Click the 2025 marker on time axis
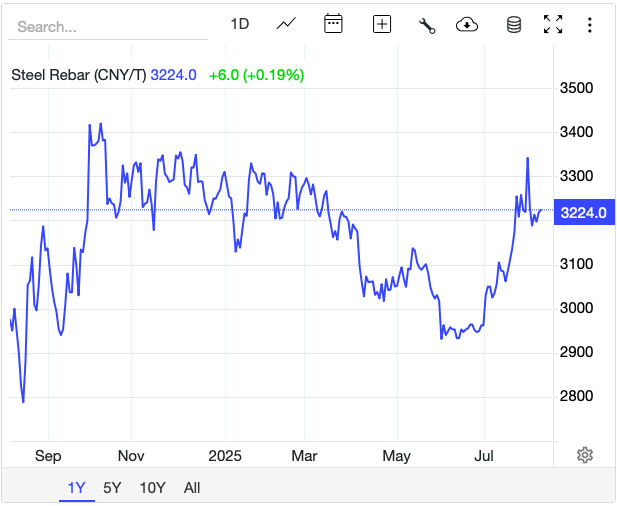The height and width of the screenshot is (506, 617). (224, 456)
